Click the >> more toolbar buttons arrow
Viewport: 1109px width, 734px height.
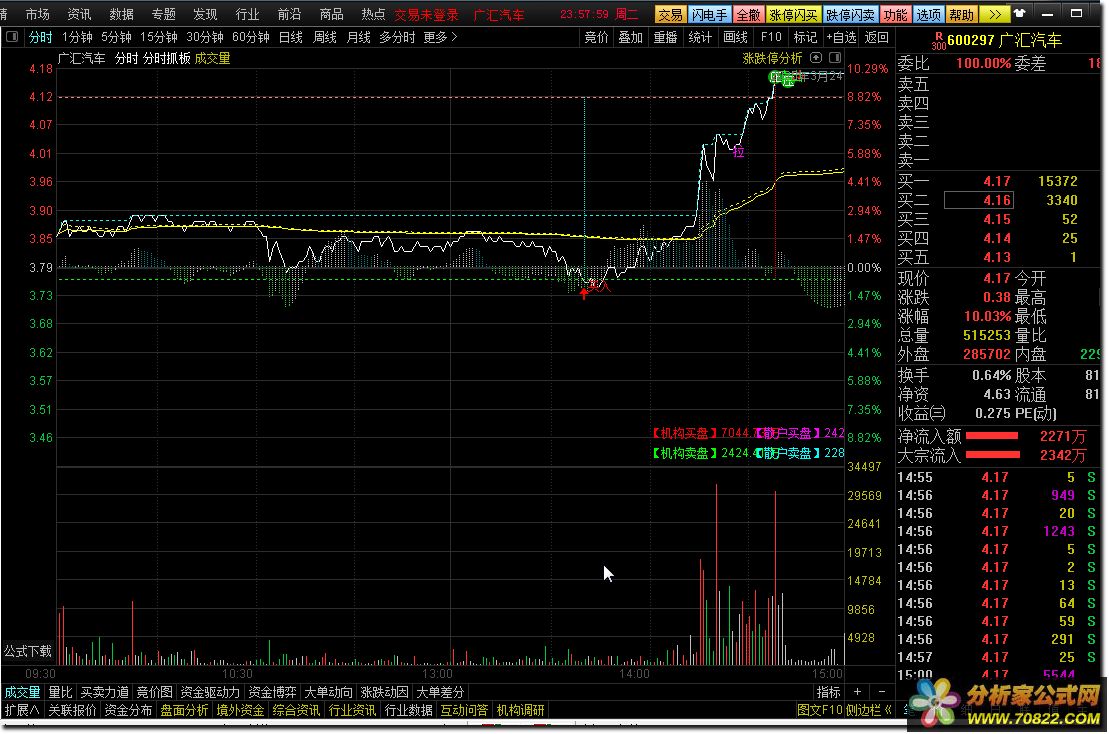tap(993, 15)
